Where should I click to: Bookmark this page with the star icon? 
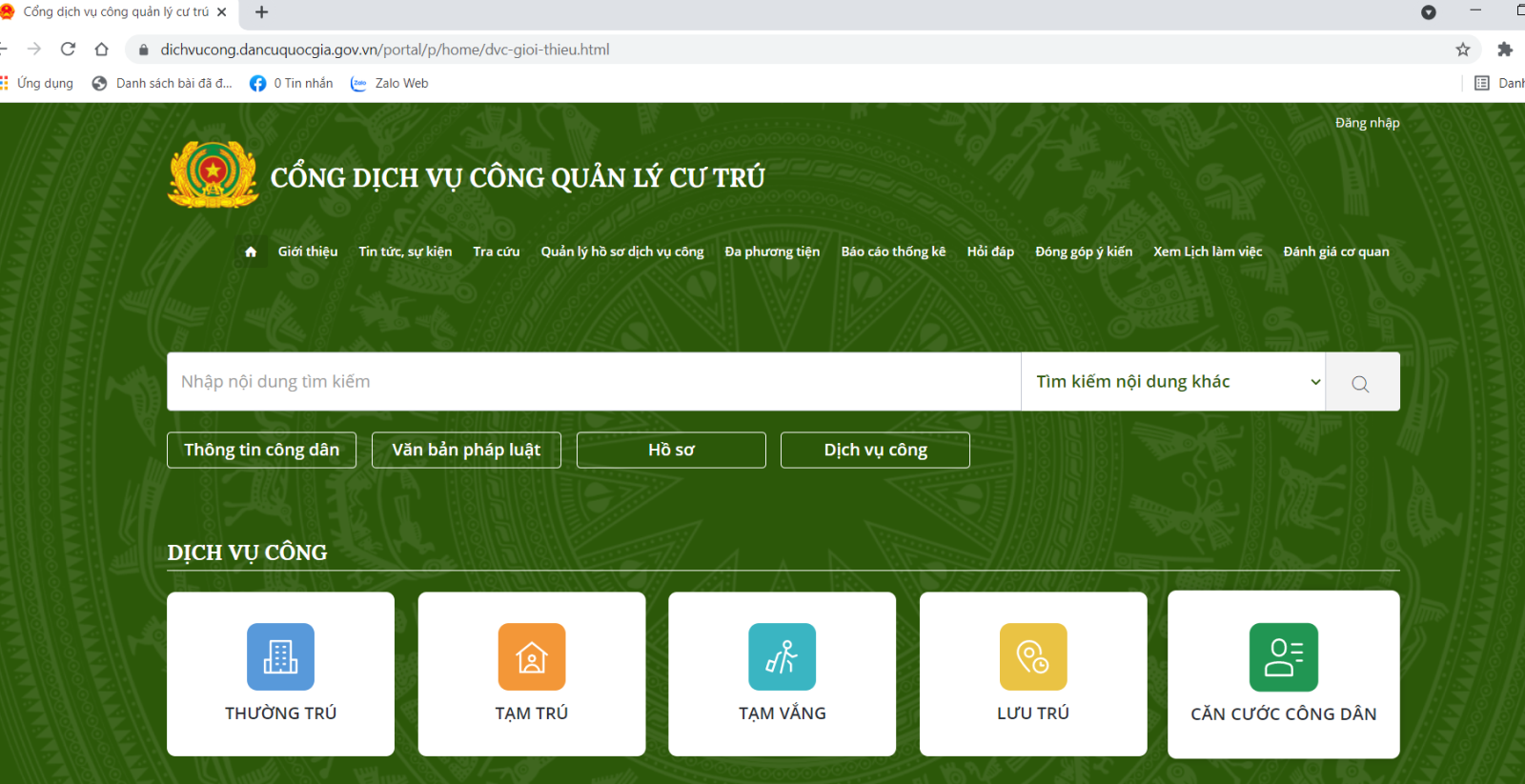[x=1462, y=50]
